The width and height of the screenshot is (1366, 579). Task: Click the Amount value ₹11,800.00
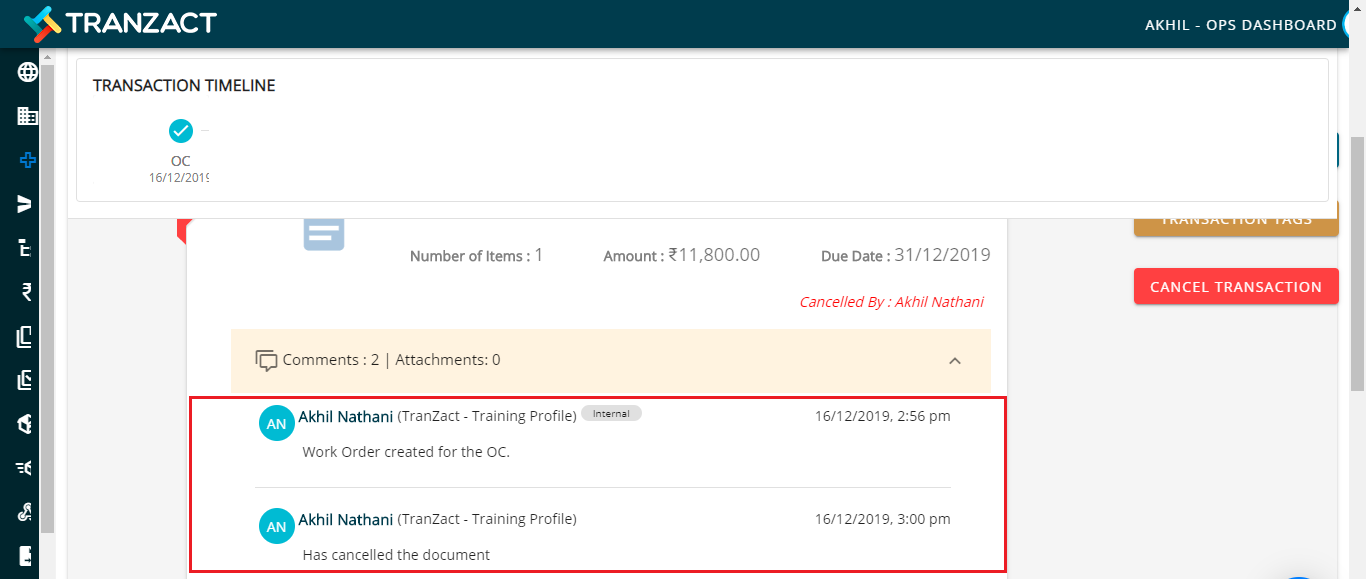[x=714, y=255]
